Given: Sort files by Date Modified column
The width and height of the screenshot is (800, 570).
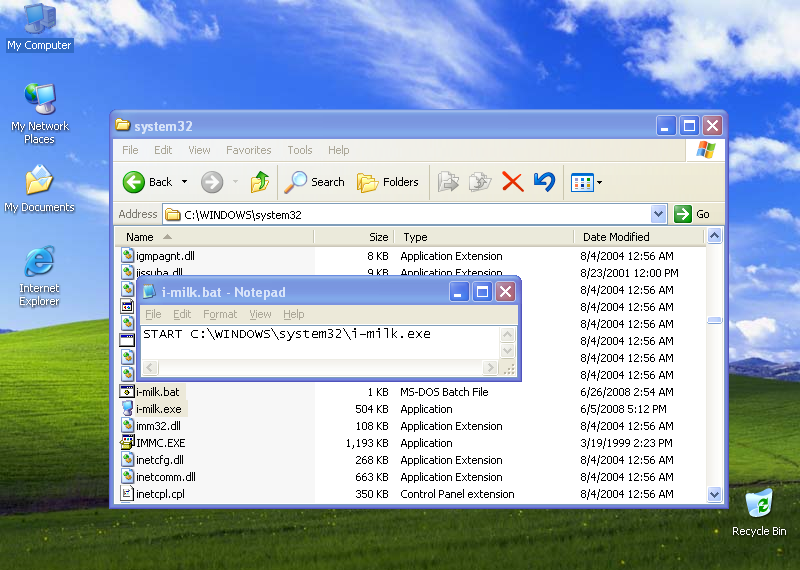Looking at the screenshot, I should click(615, 237).
